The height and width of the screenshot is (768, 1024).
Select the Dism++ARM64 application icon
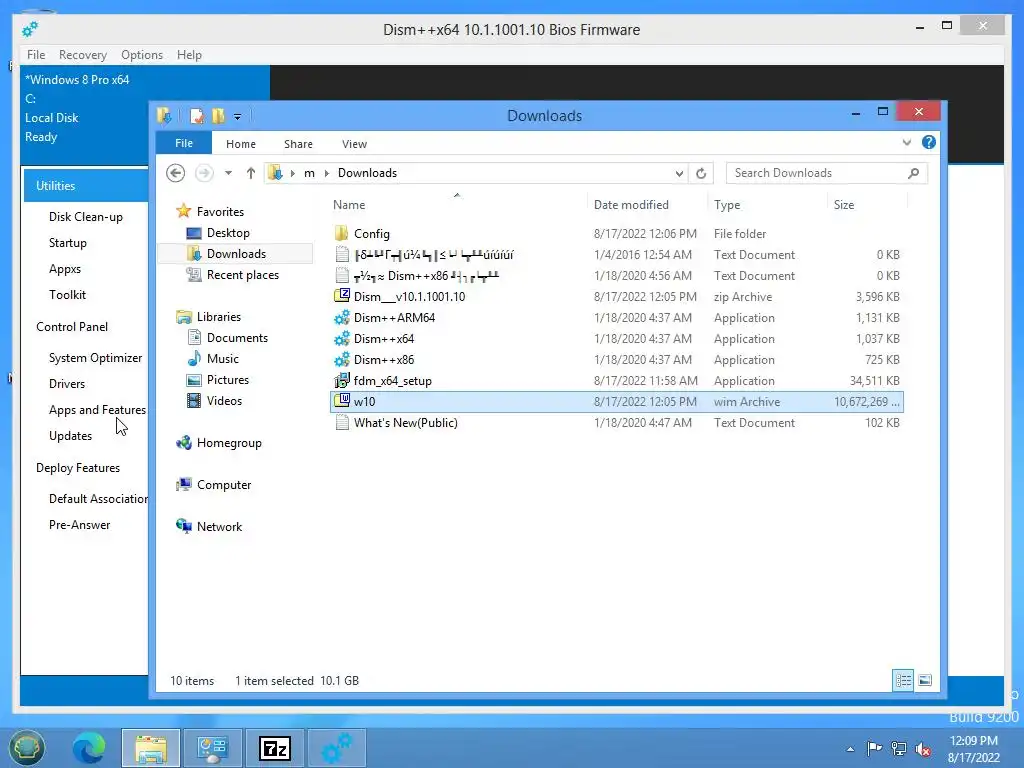tap(342, 317)
